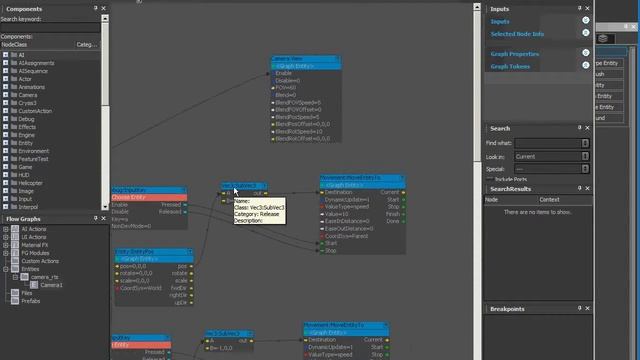The height and width of the screenshot is (360, 640).
Task: Collapse the Inputs section chevron
Action: click(x=586, y=20)
